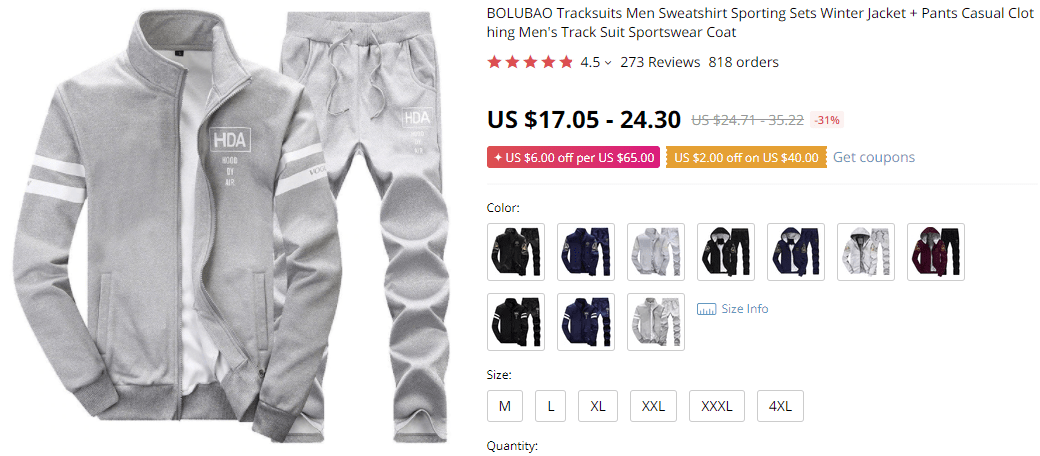Select size 4XL
This screenshot has height=456, width=1040.
(780, 406)
